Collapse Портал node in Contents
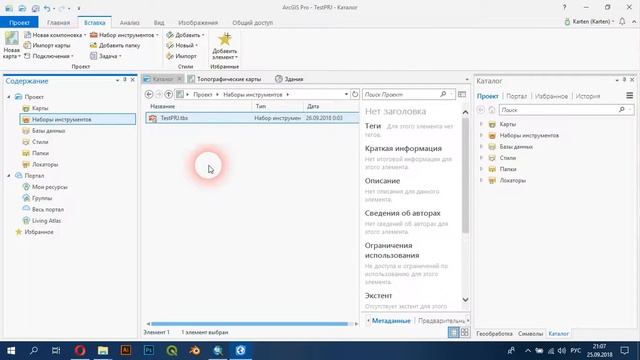 (x=9, y=176)
